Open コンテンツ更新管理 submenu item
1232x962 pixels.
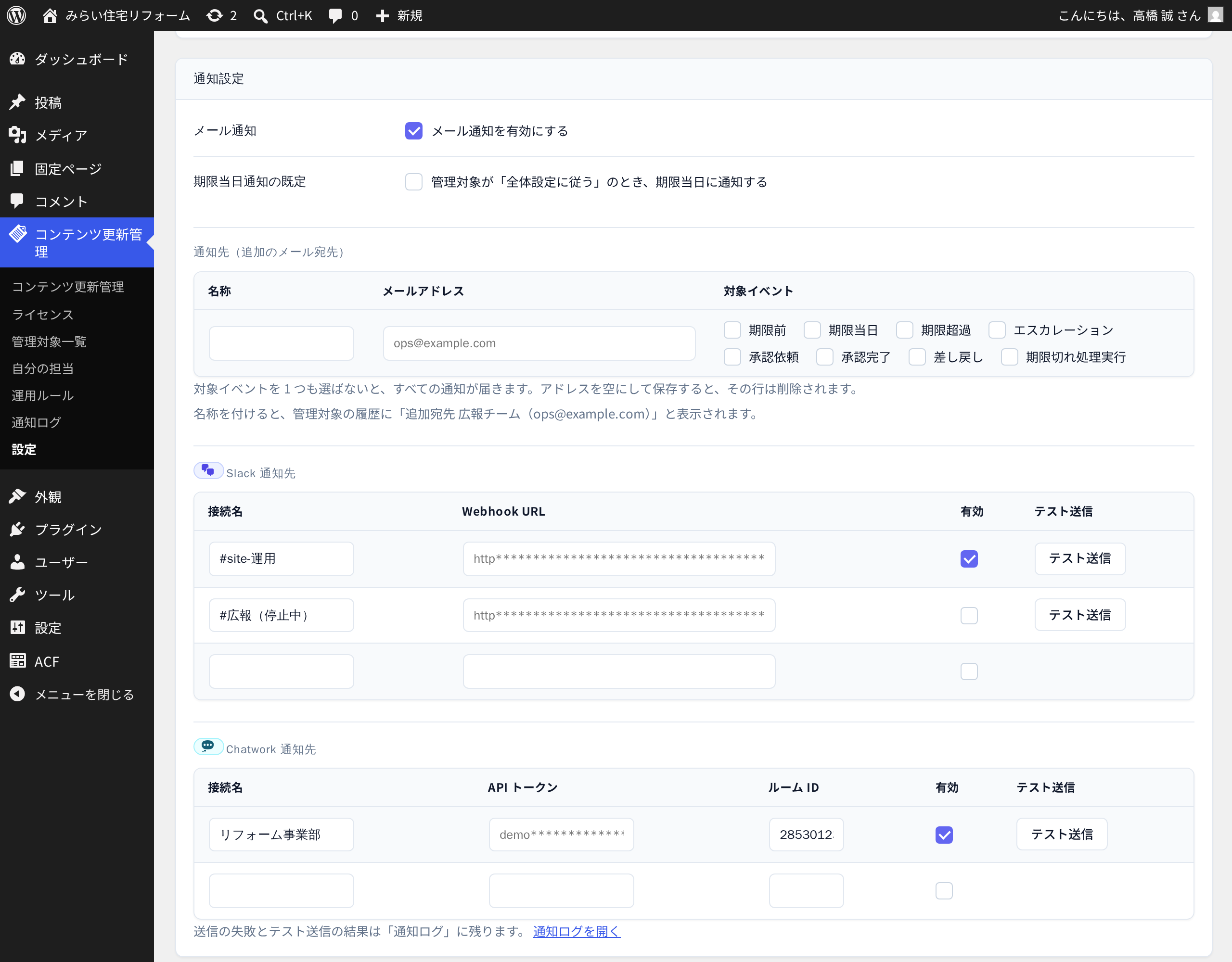click(68, 287)
